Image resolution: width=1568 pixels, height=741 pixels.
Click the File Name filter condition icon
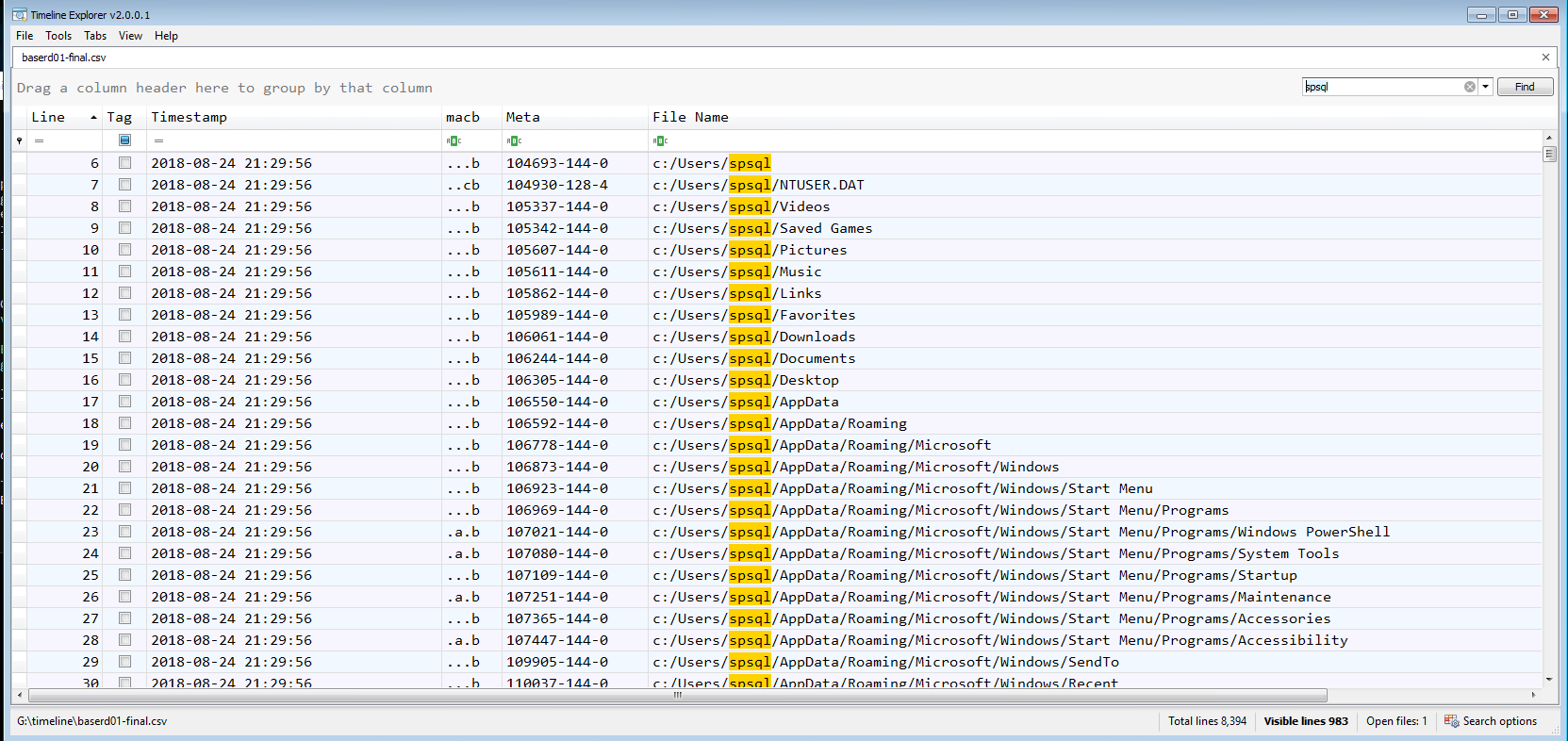660,140
